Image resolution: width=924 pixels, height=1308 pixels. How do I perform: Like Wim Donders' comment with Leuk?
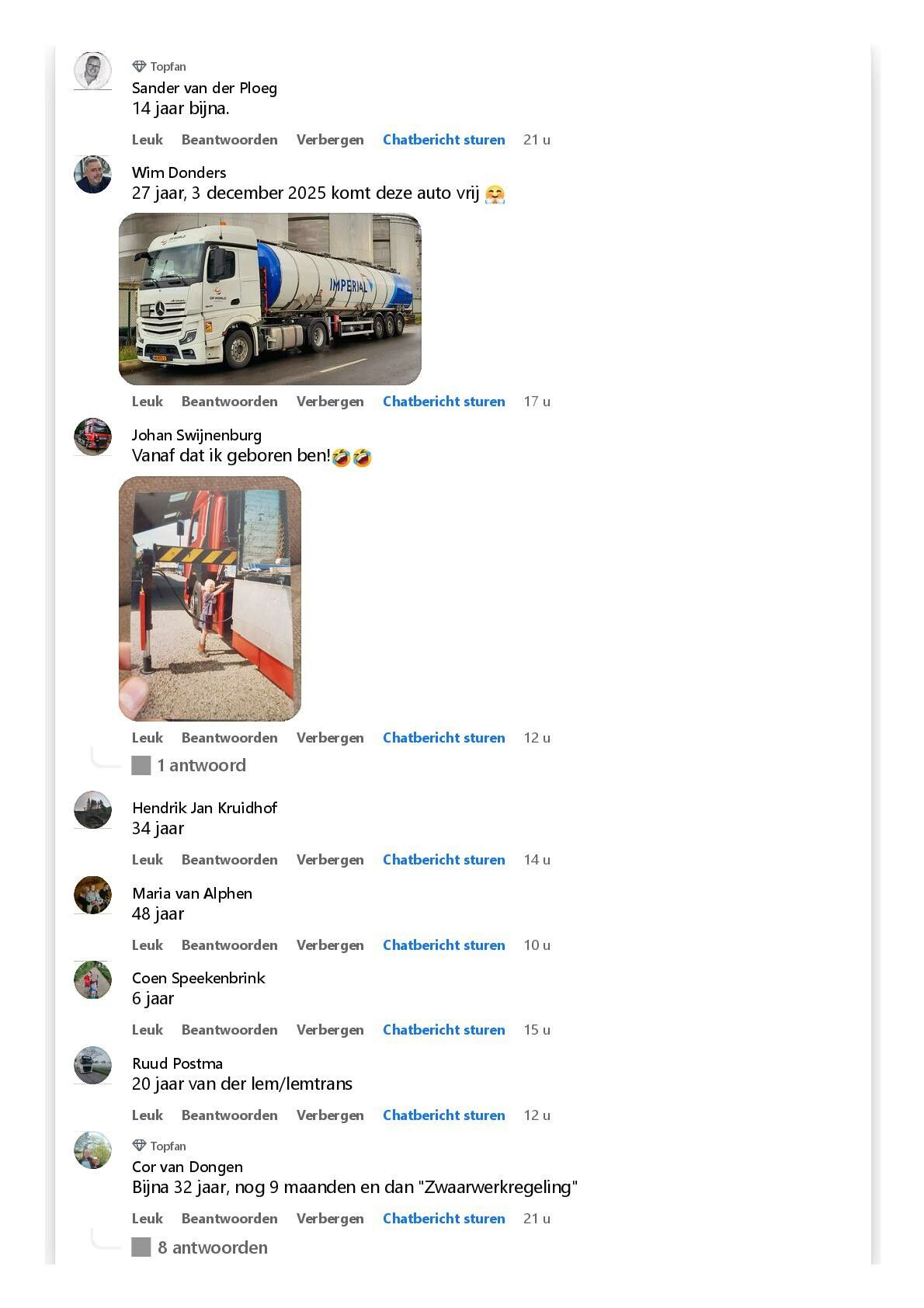[148, 402]
